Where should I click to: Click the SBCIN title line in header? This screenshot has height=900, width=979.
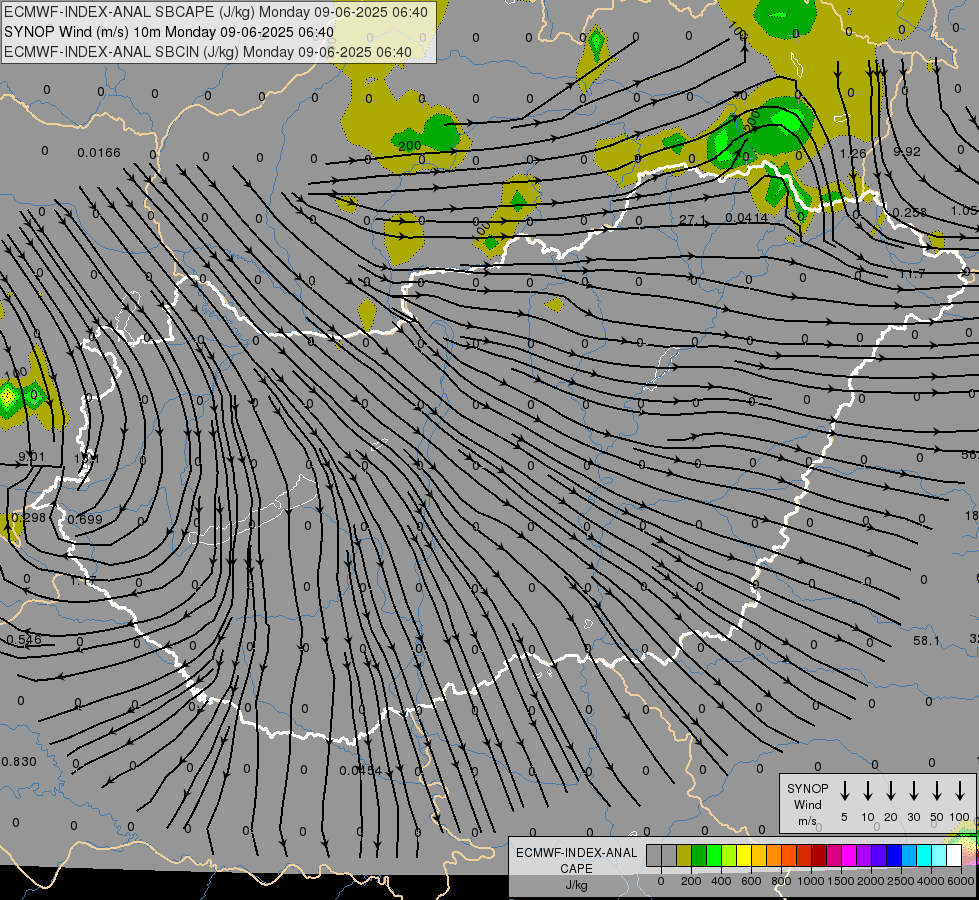[208, 52]
